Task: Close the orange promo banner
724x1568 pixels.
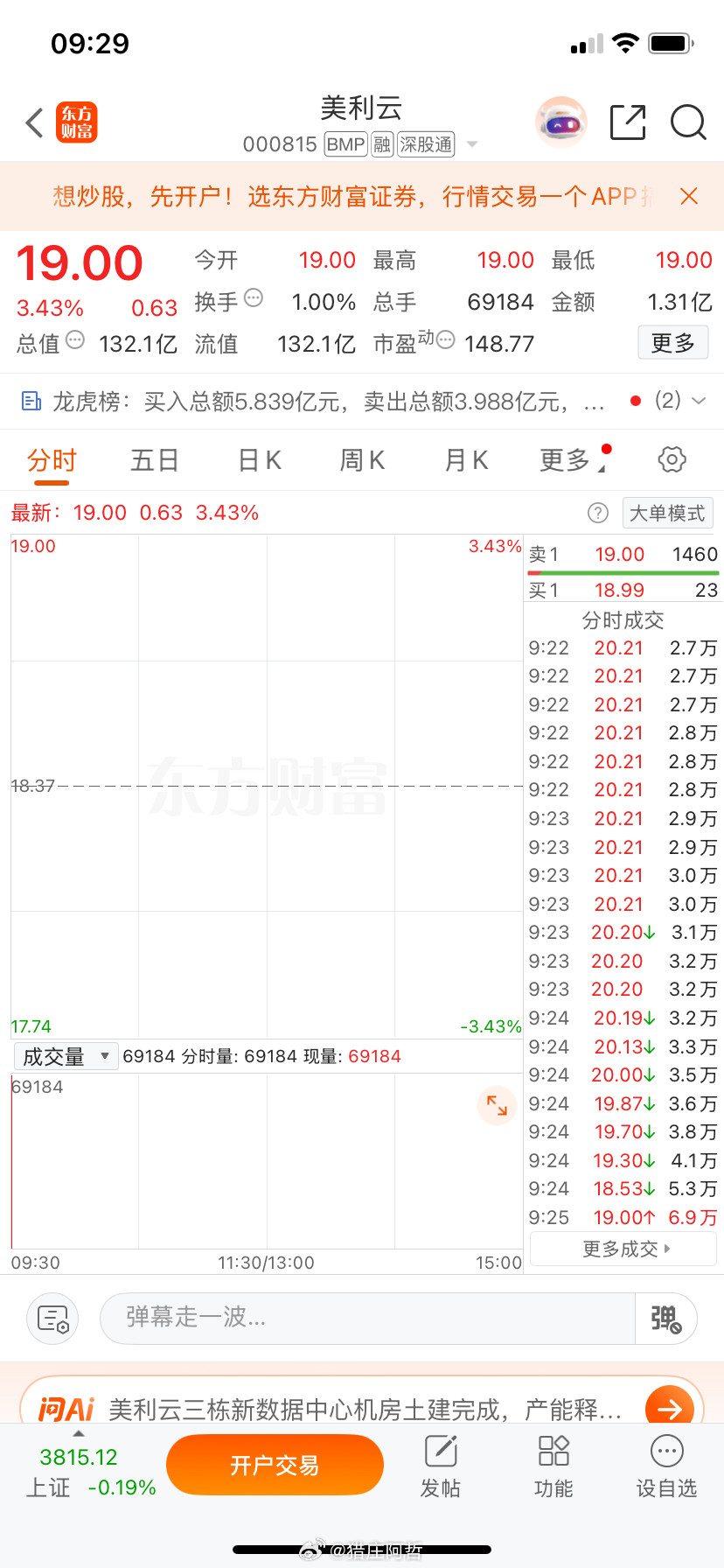Action: (x=689, y=196)
